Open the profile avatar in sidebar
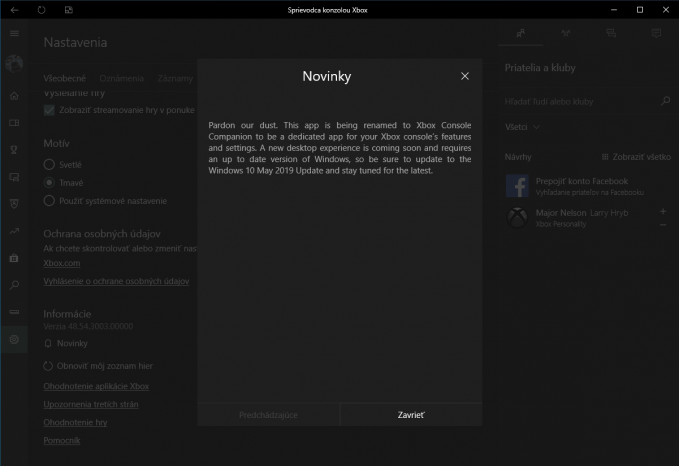 click(x=14, y=64)
